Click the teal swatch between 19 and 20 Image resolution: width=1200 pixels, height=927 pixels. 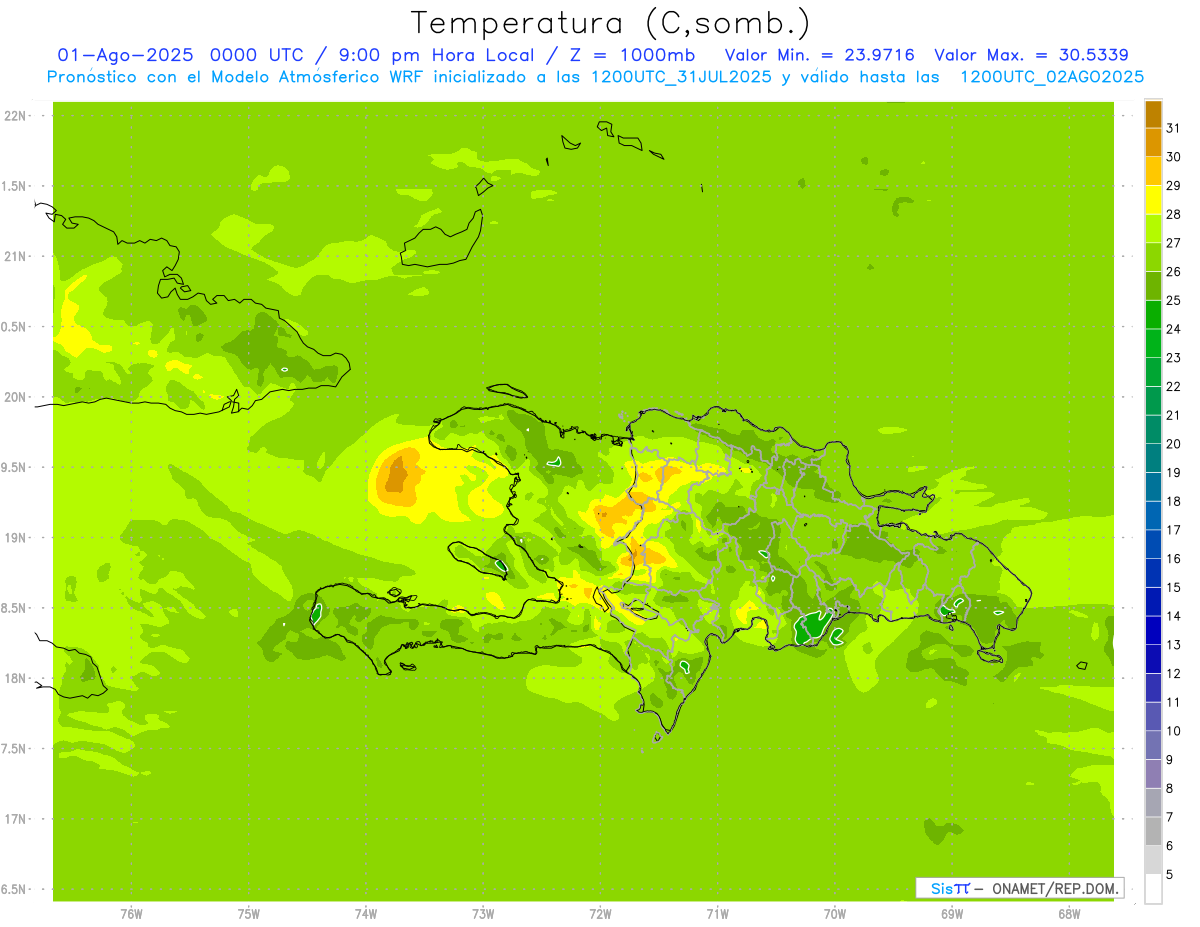pos(1153,458)
